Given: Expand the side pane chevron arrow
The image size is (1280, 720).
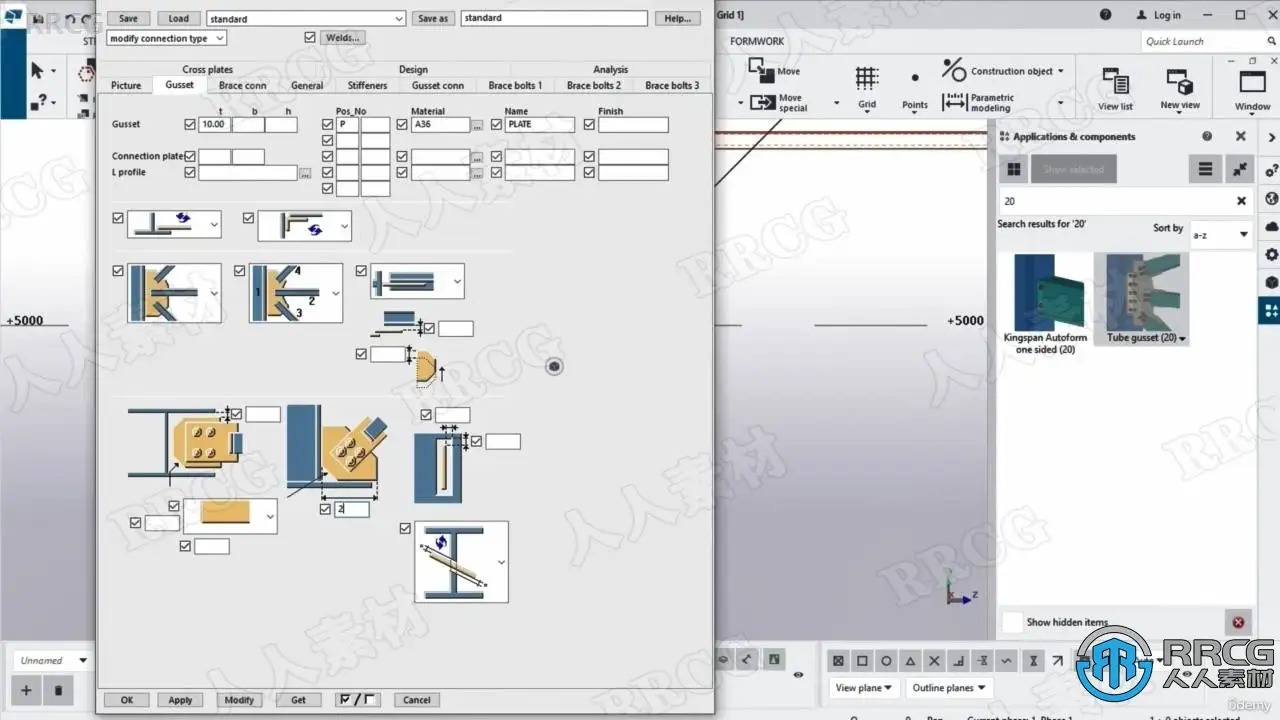Looking at the screenshot, I should [1271, 137].
